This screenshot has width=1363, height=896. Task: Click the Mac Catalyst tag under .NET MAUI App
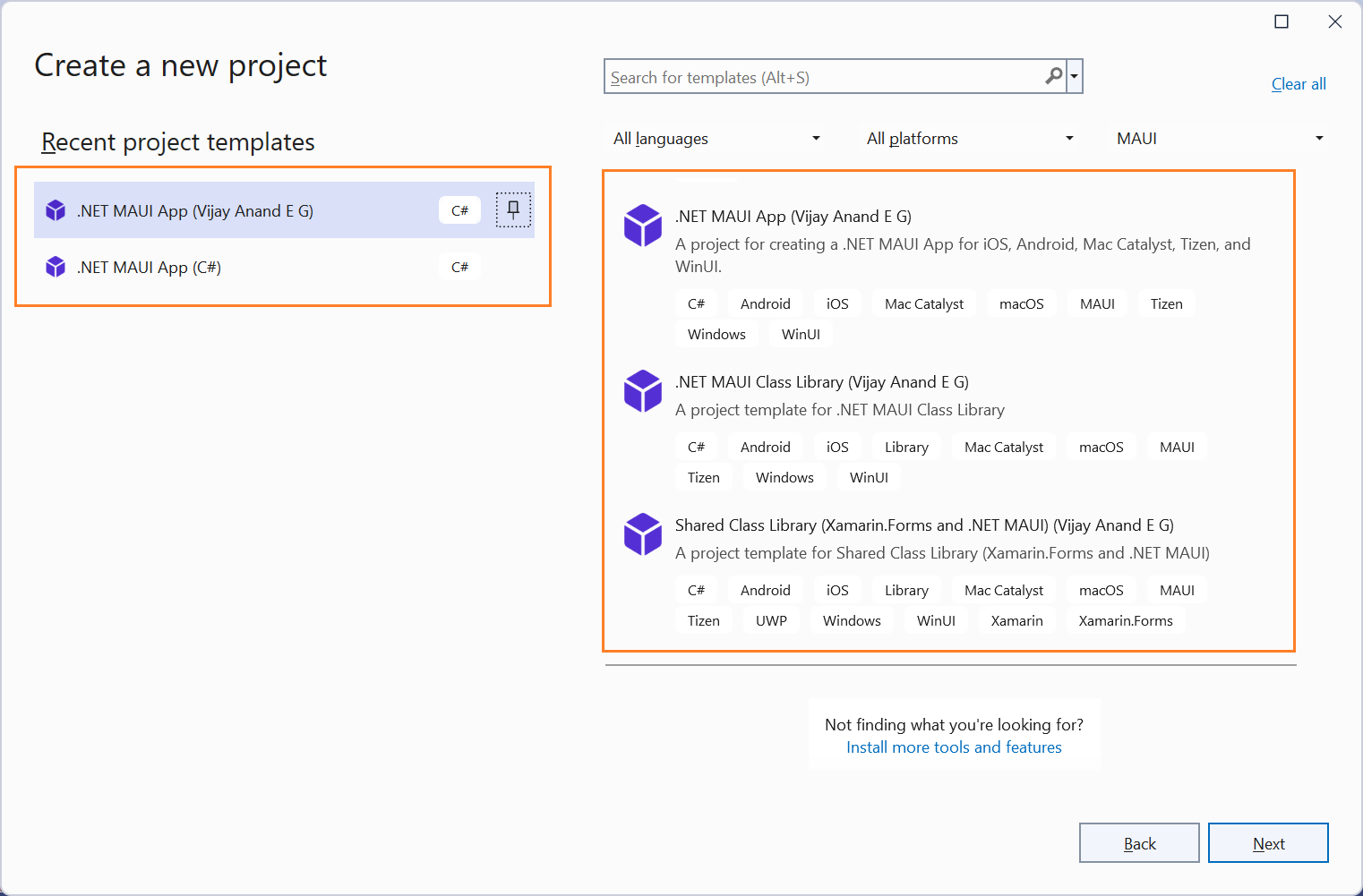924,304
